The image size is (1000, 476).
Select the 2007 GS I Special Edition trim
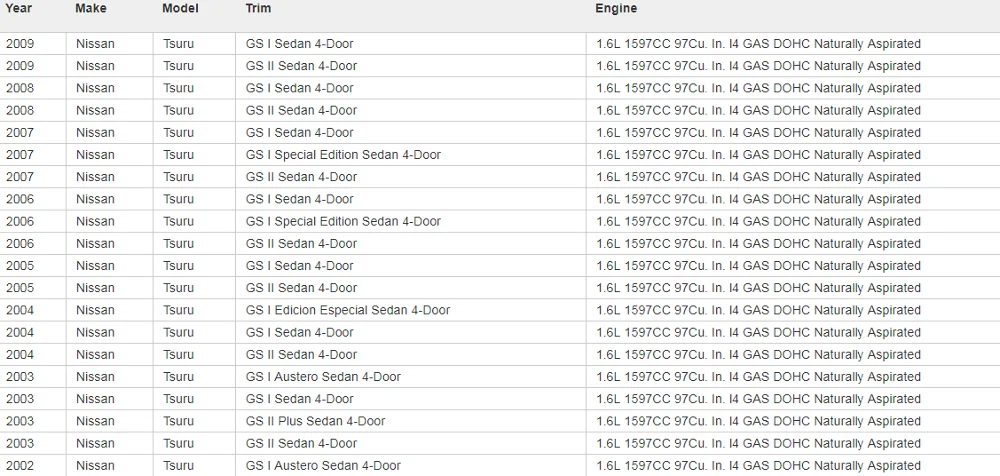(x=343, y=155)
